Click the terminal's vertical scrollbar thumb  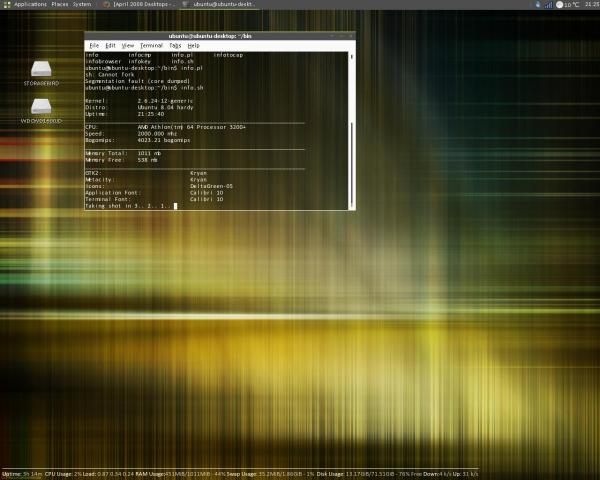[x=351, y=163]
